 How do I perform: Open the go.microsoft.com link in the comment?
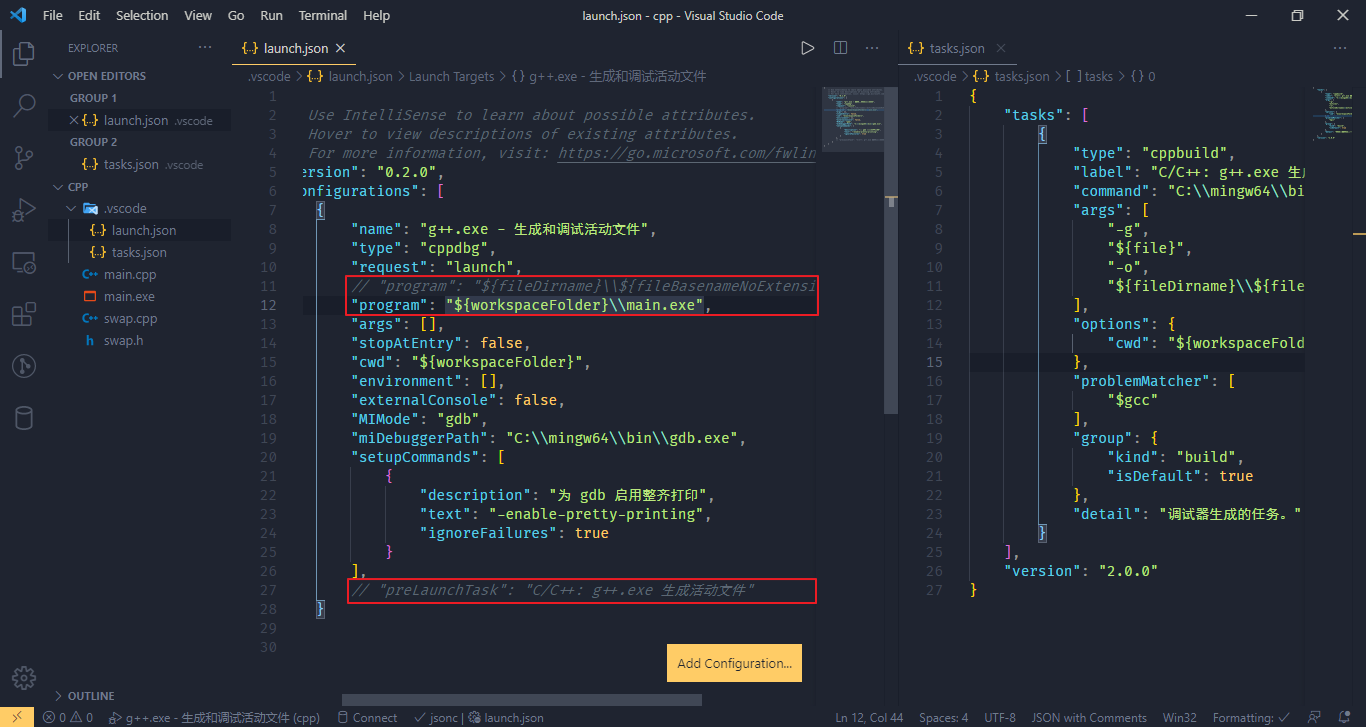(686, 153)
